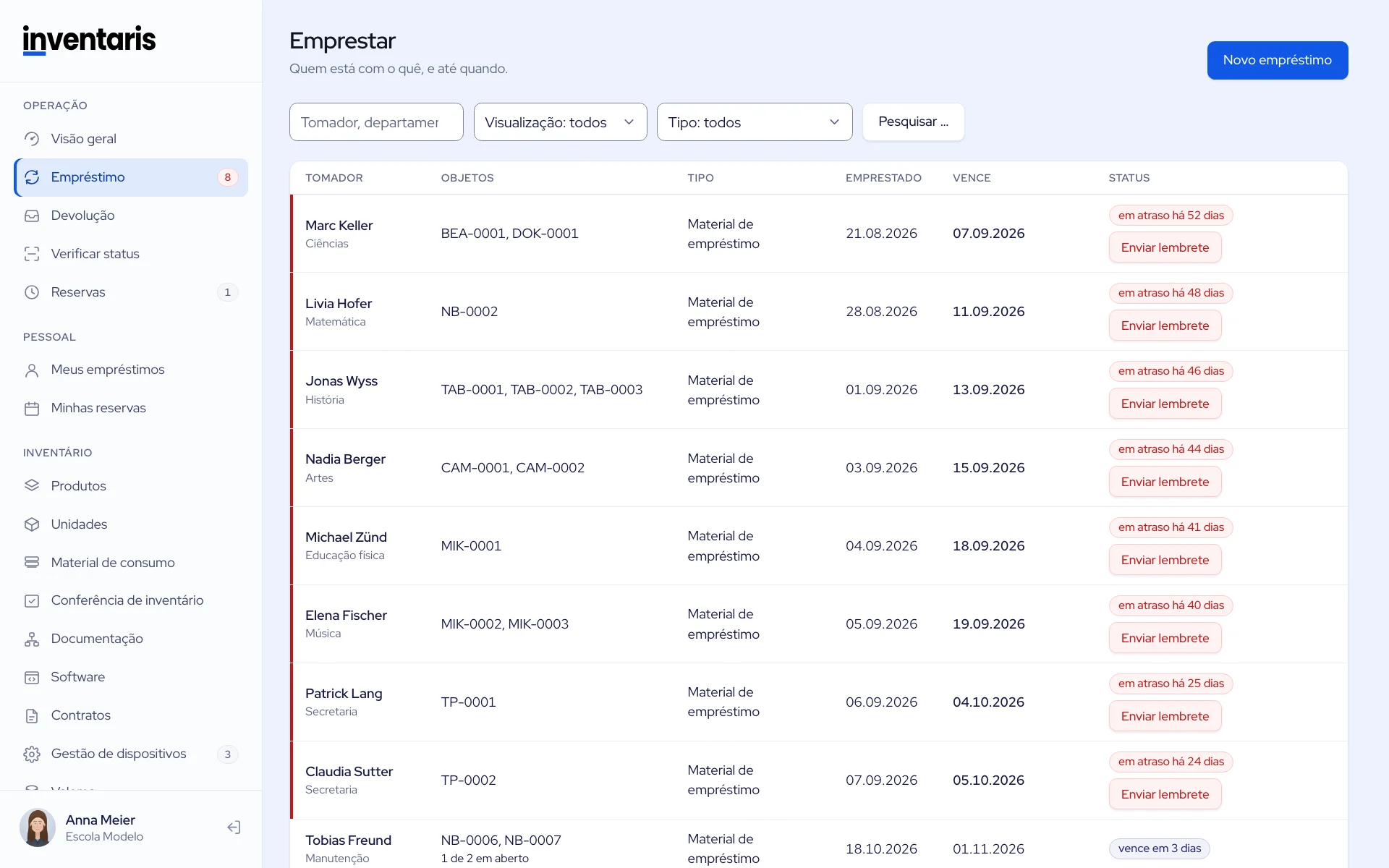Click the Verificar status scan icon
This screenshot has width=1389, height=868.
pos(32,254)
